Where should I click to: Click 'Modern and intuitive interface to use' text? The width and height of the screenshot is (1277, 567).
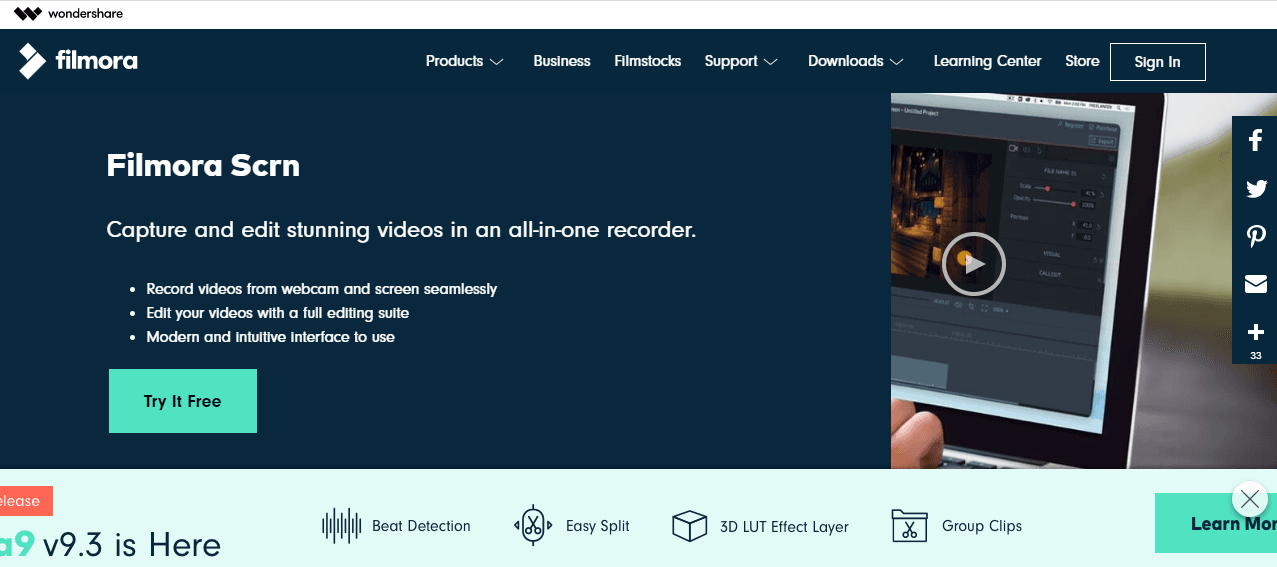(x=271, y=337)
